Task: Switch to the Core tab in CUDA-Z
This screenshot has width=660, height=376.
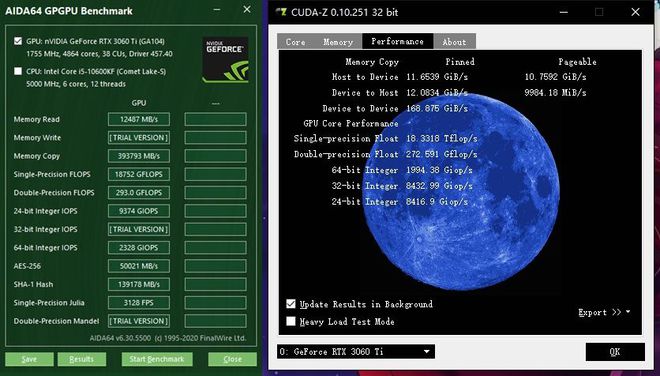Action: (x=295, y=42)
